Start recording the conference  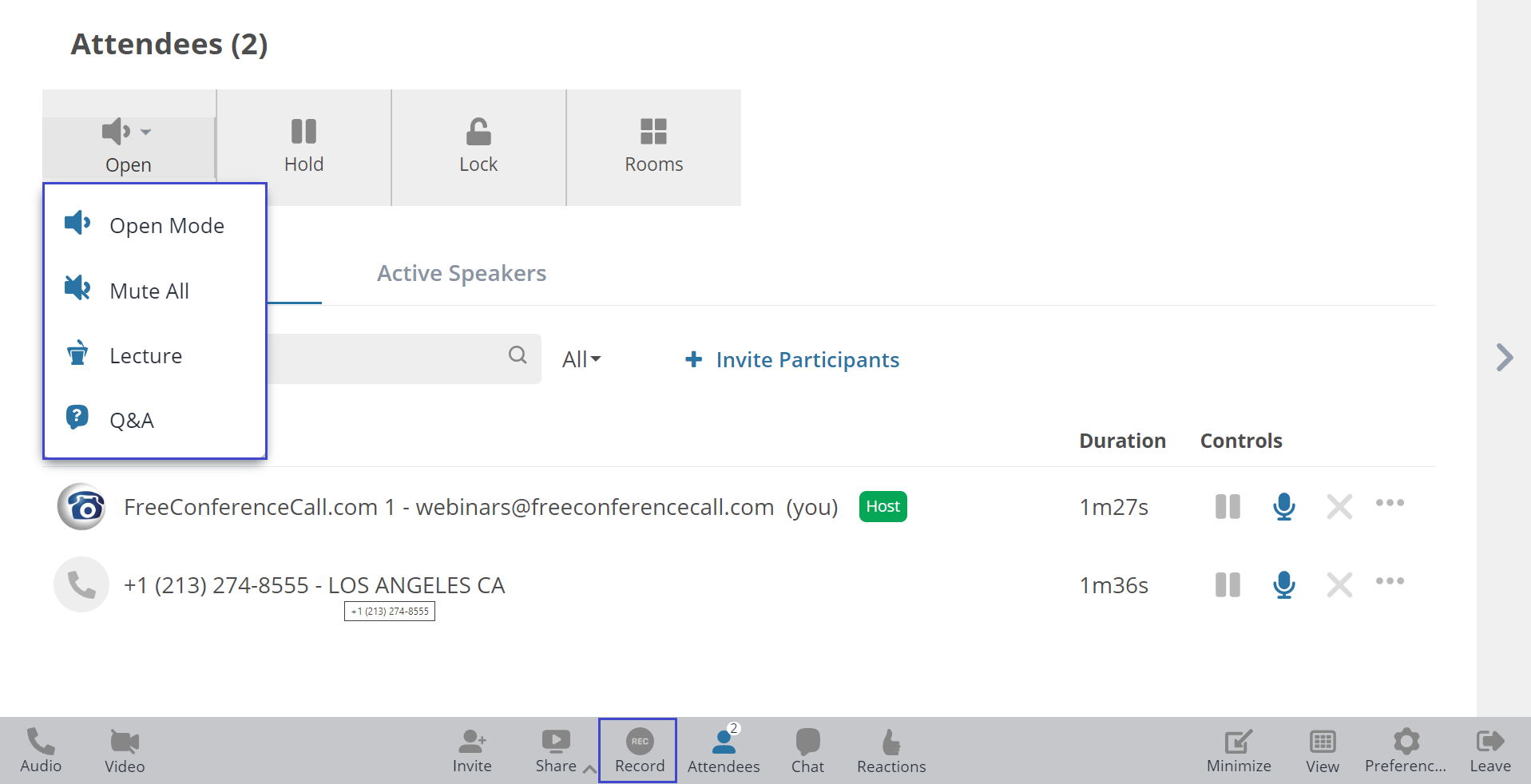click(x=637, y=750)
